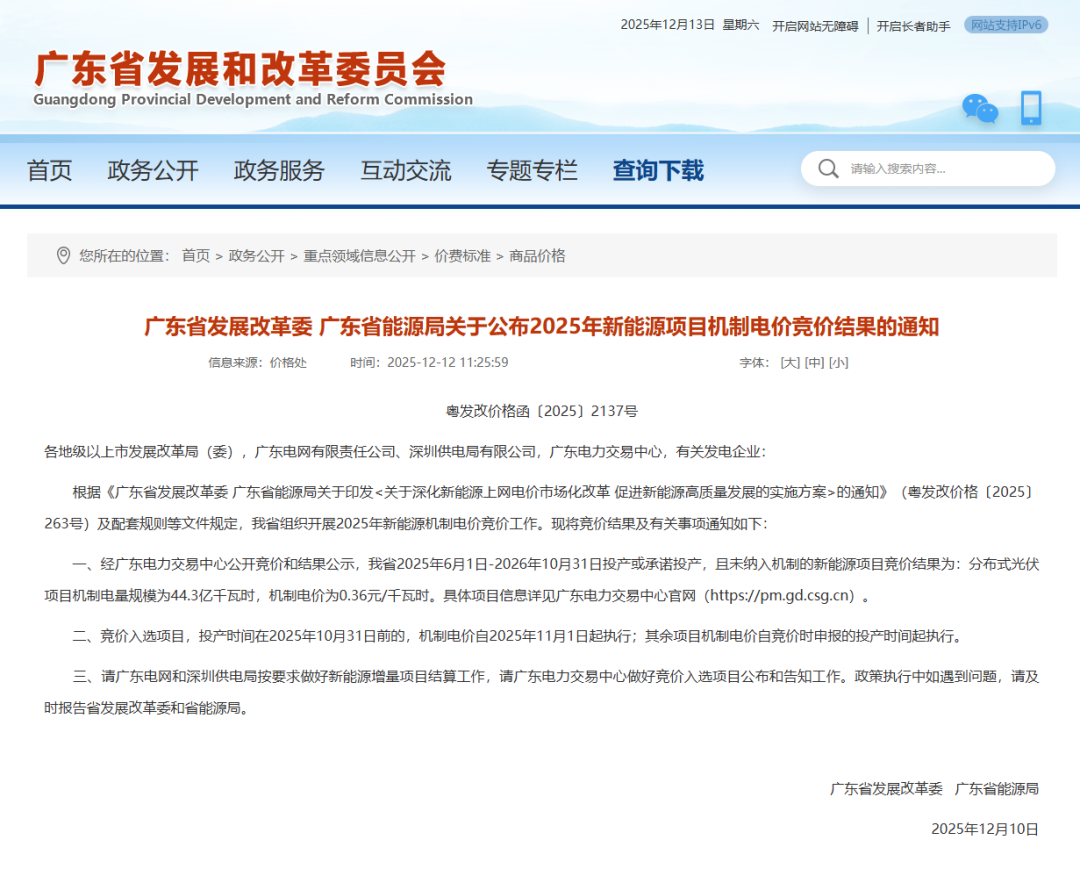
Task: Set font size to large [大]
Action: [x=790, y=363]
